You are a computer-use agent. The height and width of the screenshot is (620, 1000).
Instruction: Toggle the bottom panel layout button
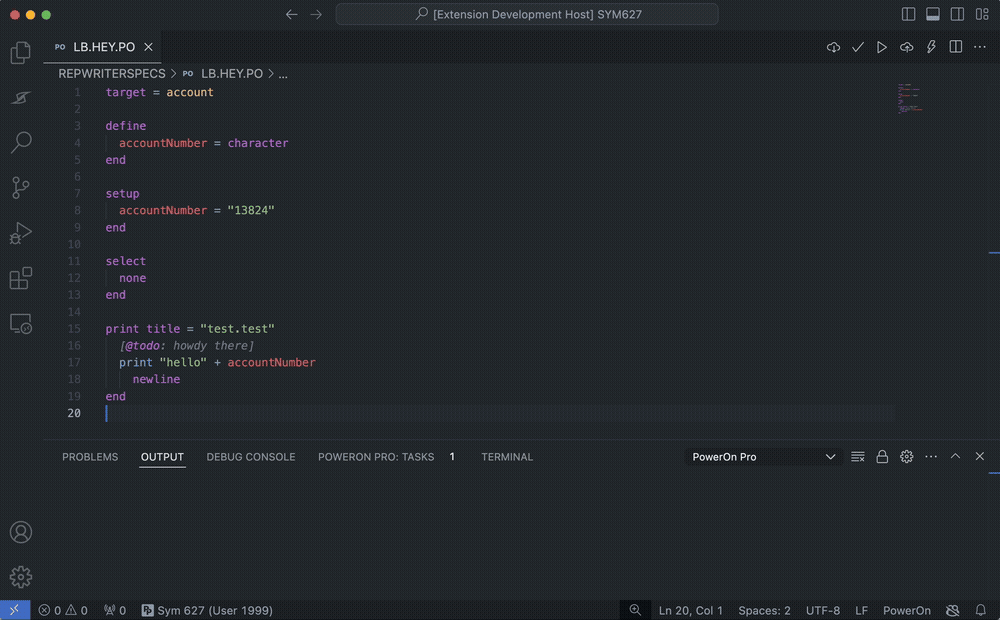(933, 15)
